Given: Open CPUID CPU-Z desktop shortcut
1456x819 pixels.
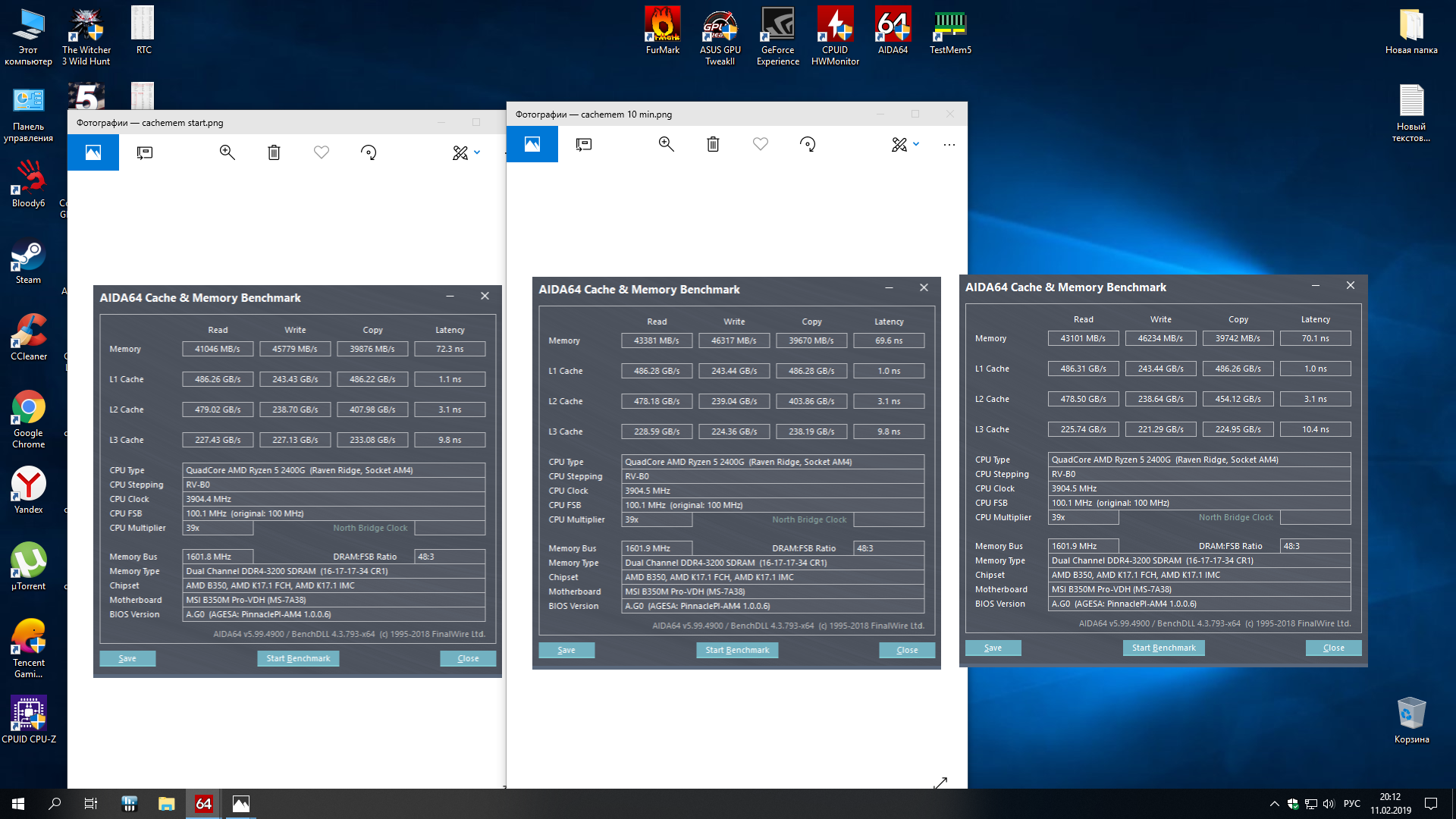Looking at the screenshot, I should tap(29, 720).
